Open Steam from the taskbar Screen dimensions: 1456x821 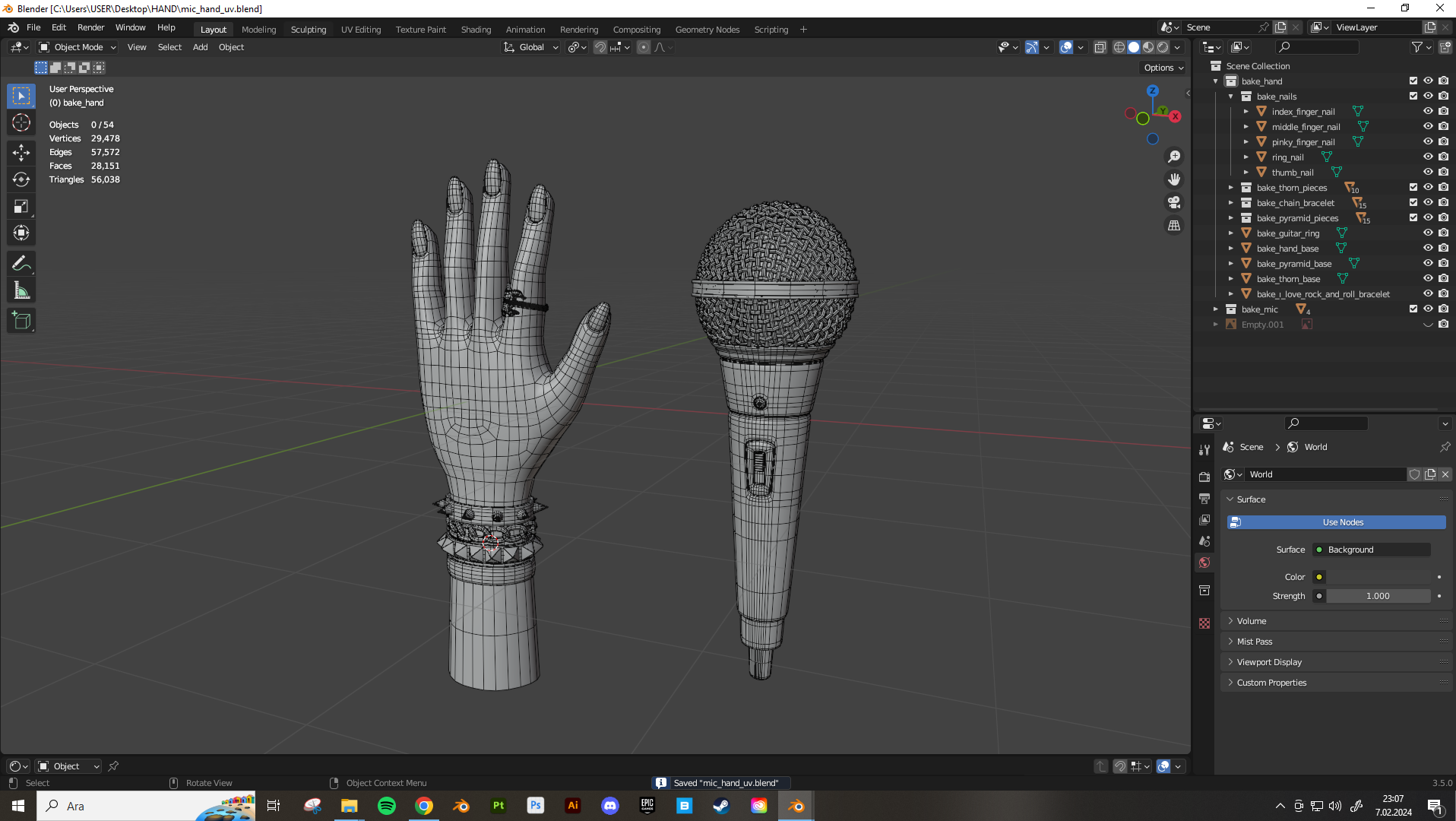pos(721,806)
